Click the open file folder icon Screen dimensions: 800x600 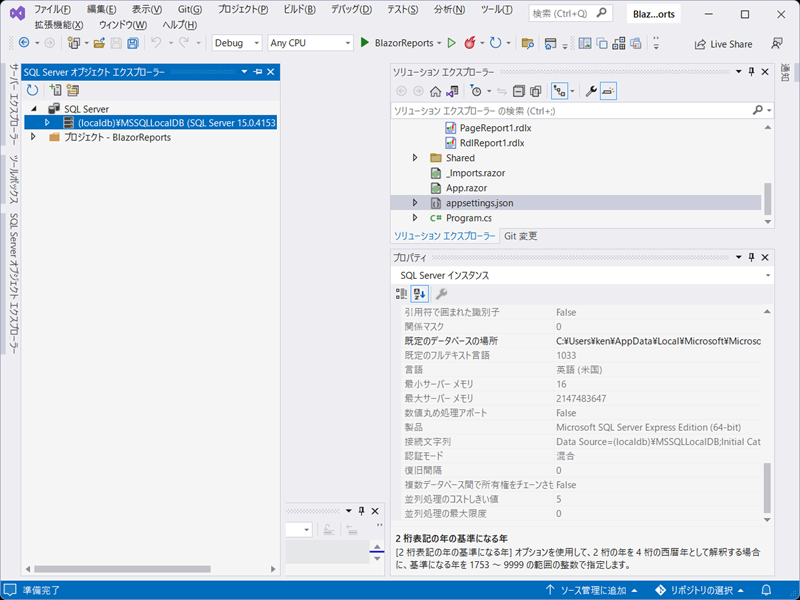pos(99,43)
